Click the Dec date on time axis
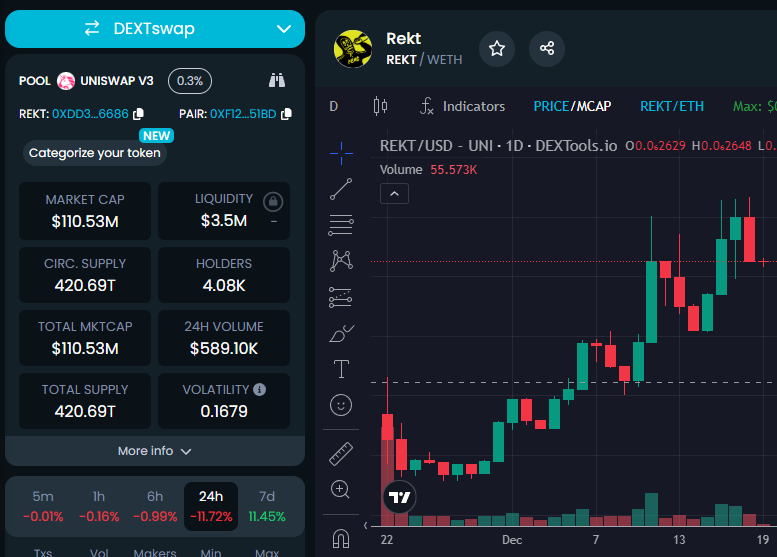The image size is (777, 557). (512, 540)
